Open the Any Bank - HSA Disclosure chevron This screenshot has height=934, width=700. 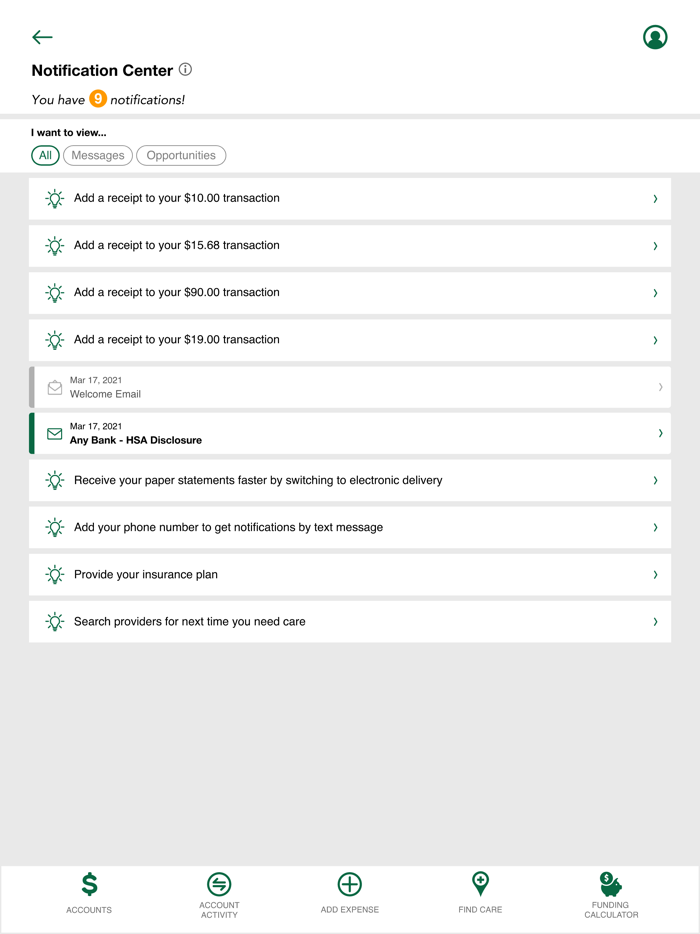[x=659, y=433]
